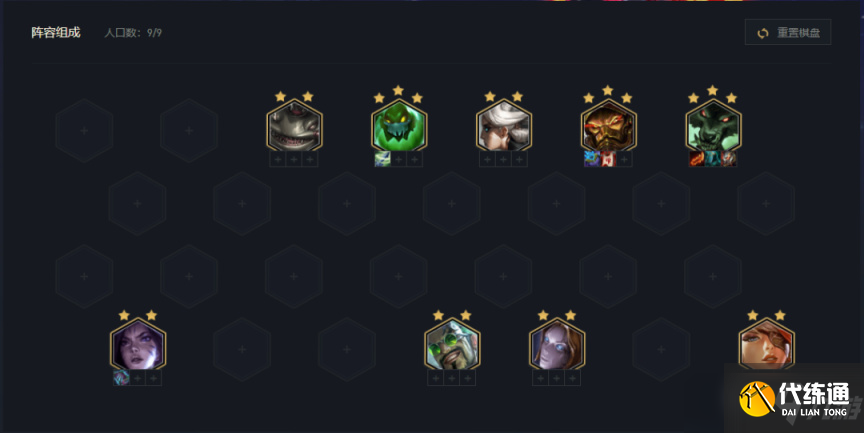864x433 pixels.
Task: Add an item to Camille's middle slot
Action: click(x=504, y=159)
